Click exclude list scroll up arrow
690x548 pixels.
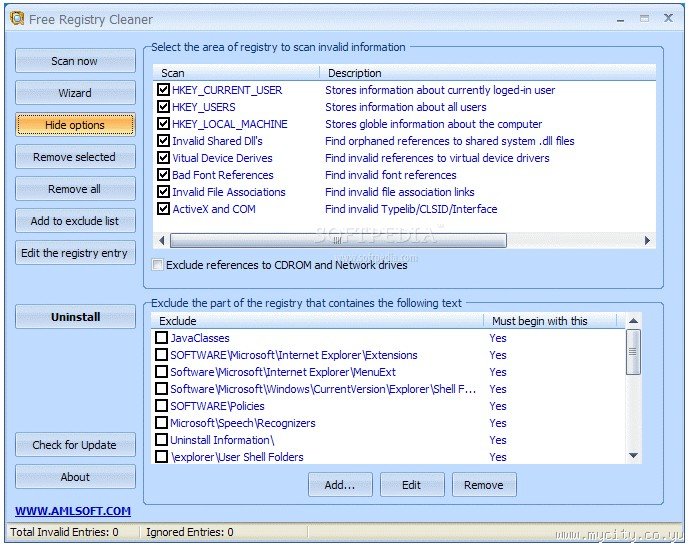(x=633, y=321)
